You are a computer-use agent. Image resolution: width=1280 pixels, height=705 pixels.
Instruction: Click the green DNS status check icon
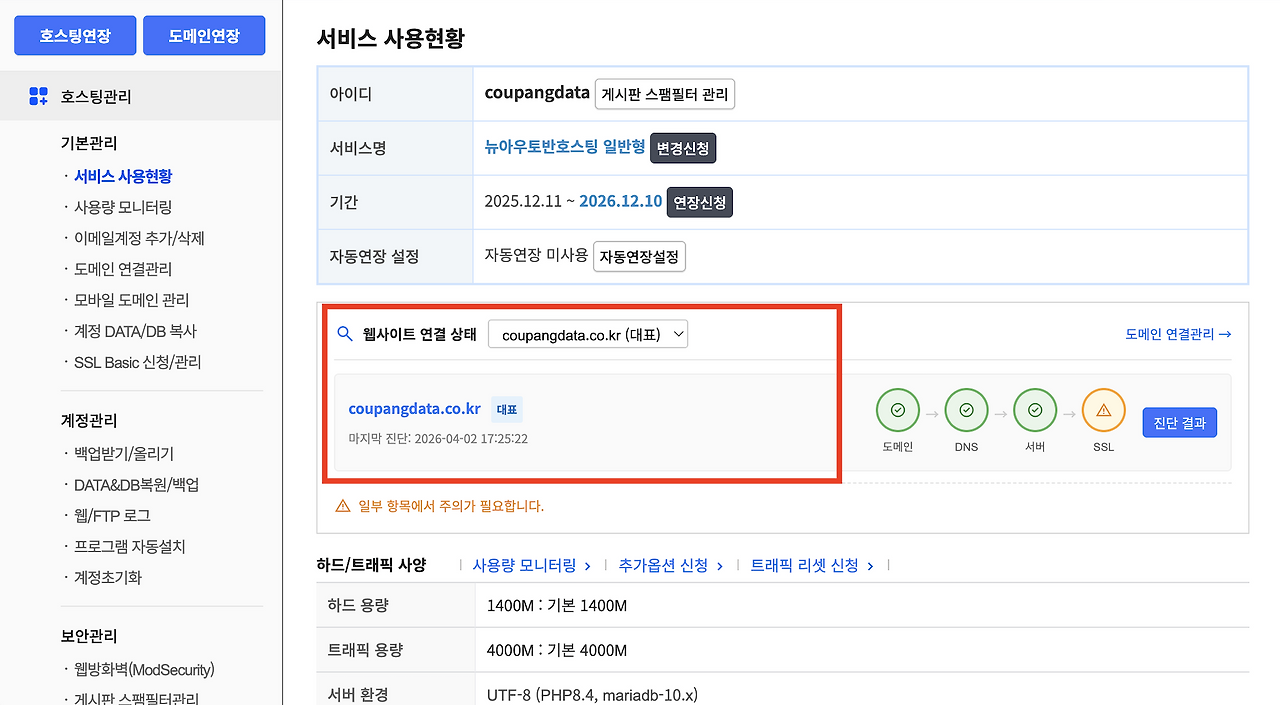[x=966, y=410]
